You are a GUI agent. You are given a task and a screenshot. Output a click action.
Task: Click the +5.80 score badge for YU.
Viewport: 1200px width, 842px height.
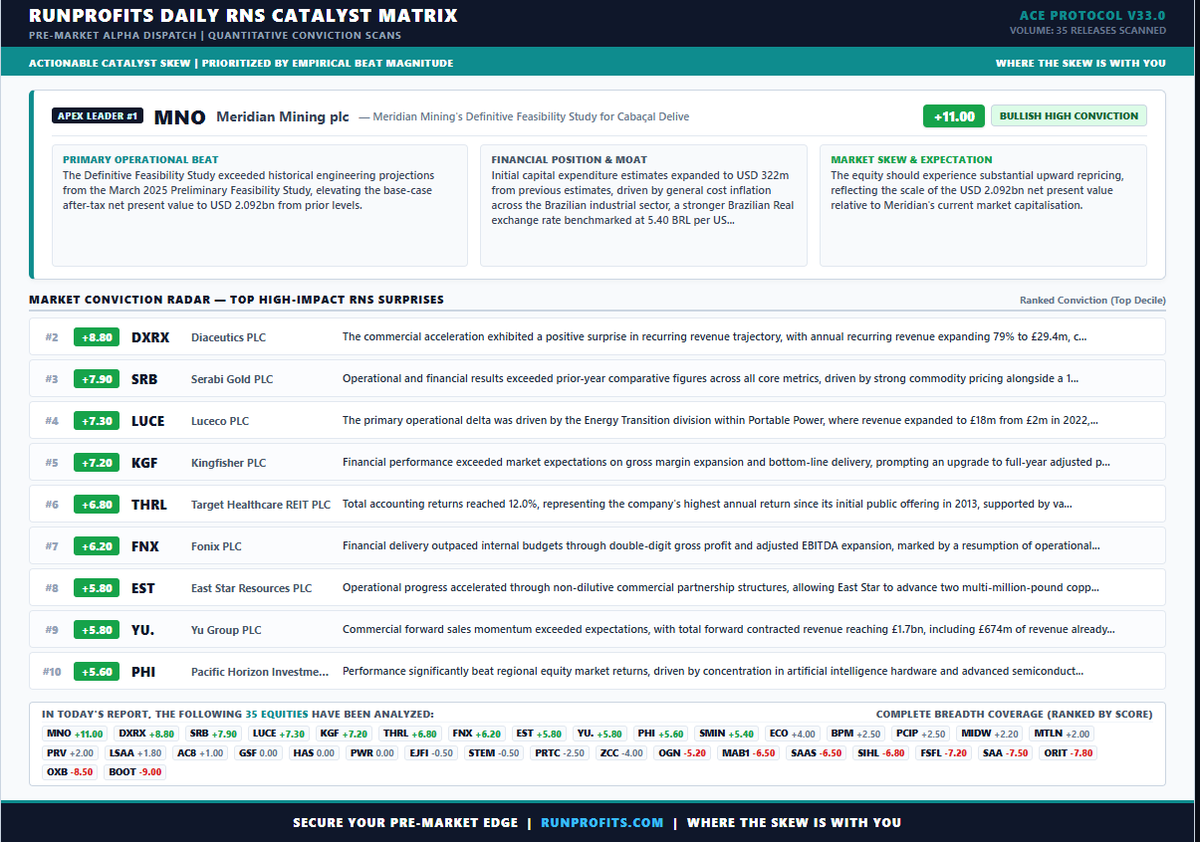[97, 630]
